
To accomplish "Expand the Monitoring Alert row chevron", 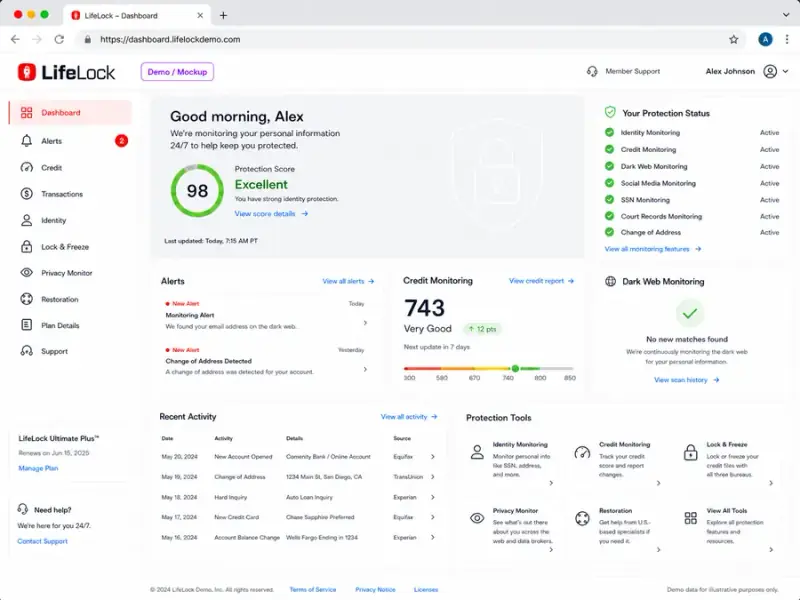I will coord(365,322).
